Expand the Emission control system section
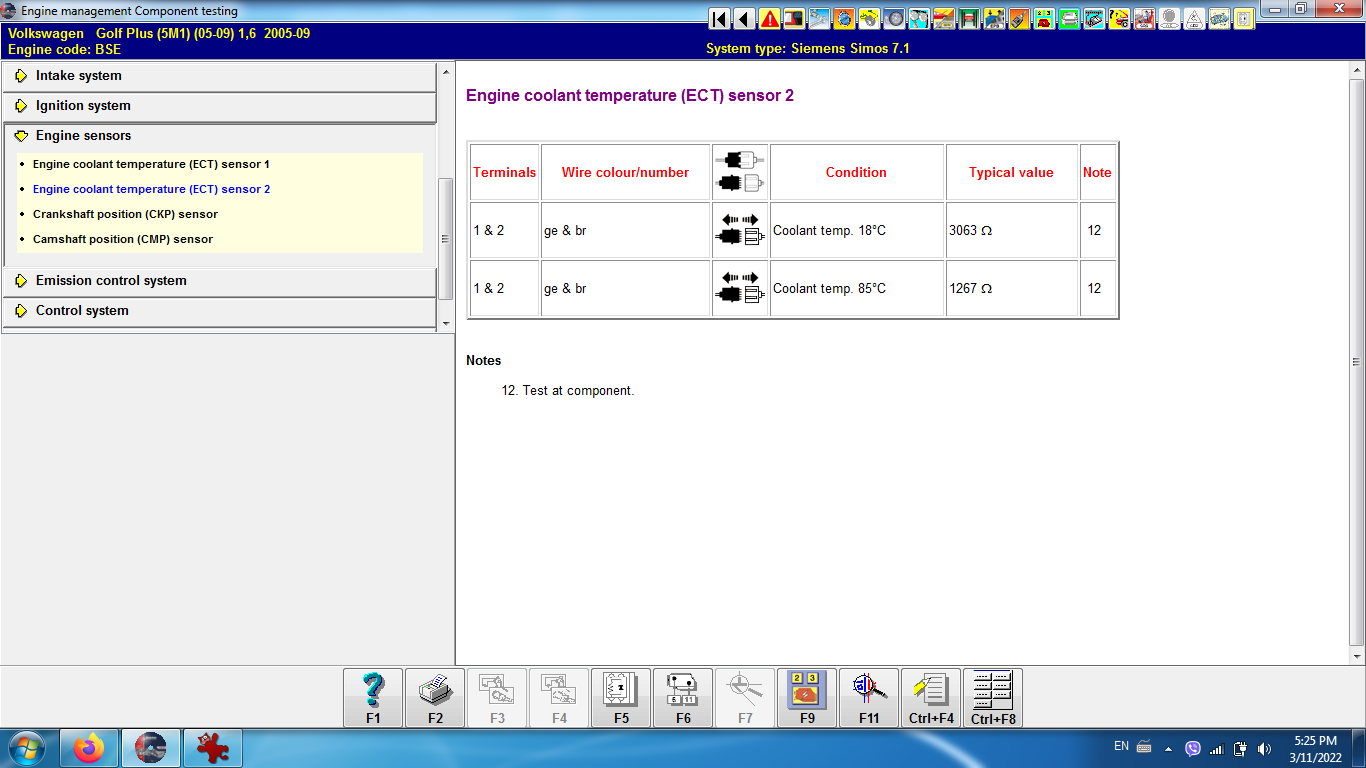 click(111, 281)
